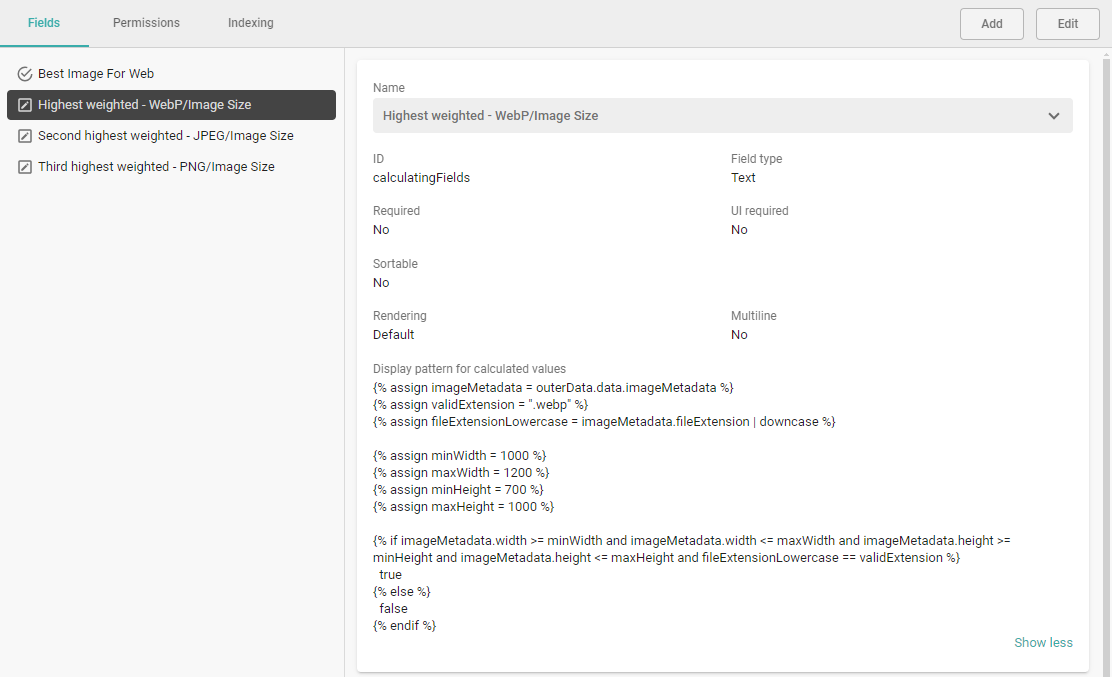Expand the Name dropdown chevron arrow
Viewport: 1112px width, 677px height.
pos(1053,116)
